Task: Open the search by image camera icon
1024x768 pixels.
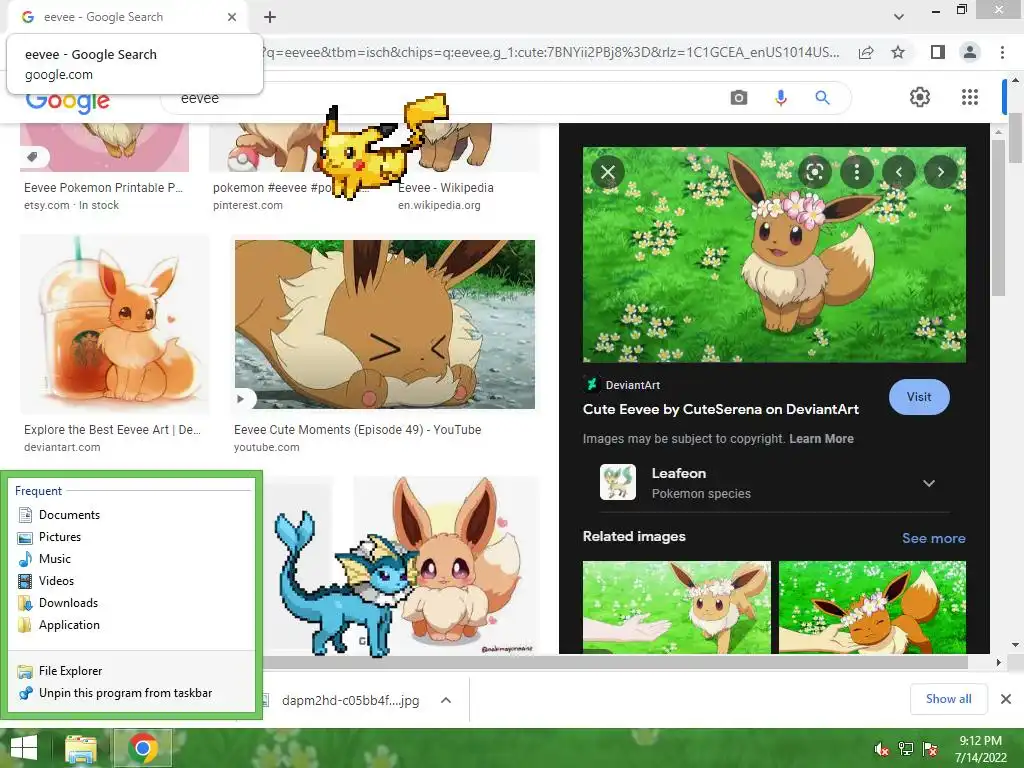Action: 739,98
